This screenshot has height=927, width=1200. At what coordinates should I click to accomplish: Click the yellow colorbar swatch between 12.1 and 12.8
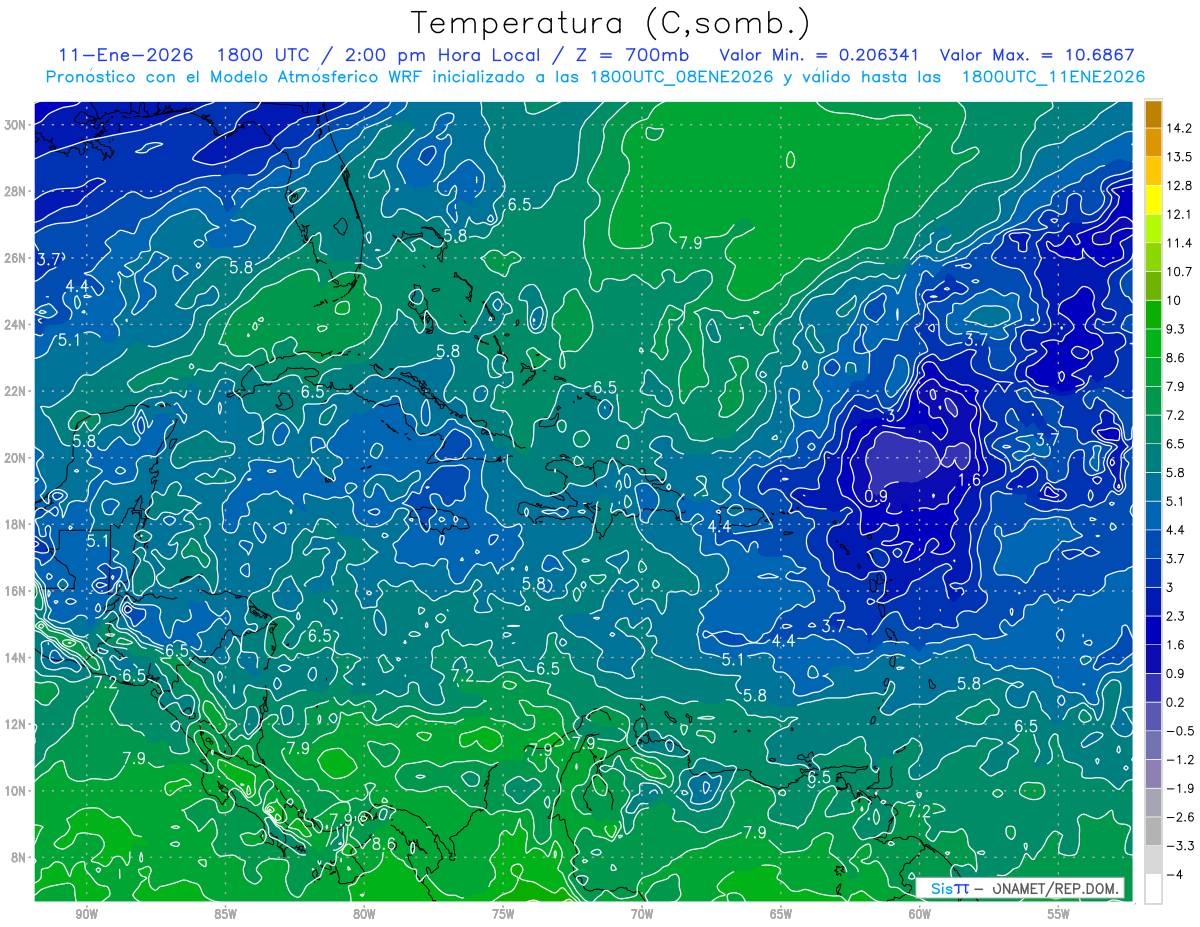1153,200
